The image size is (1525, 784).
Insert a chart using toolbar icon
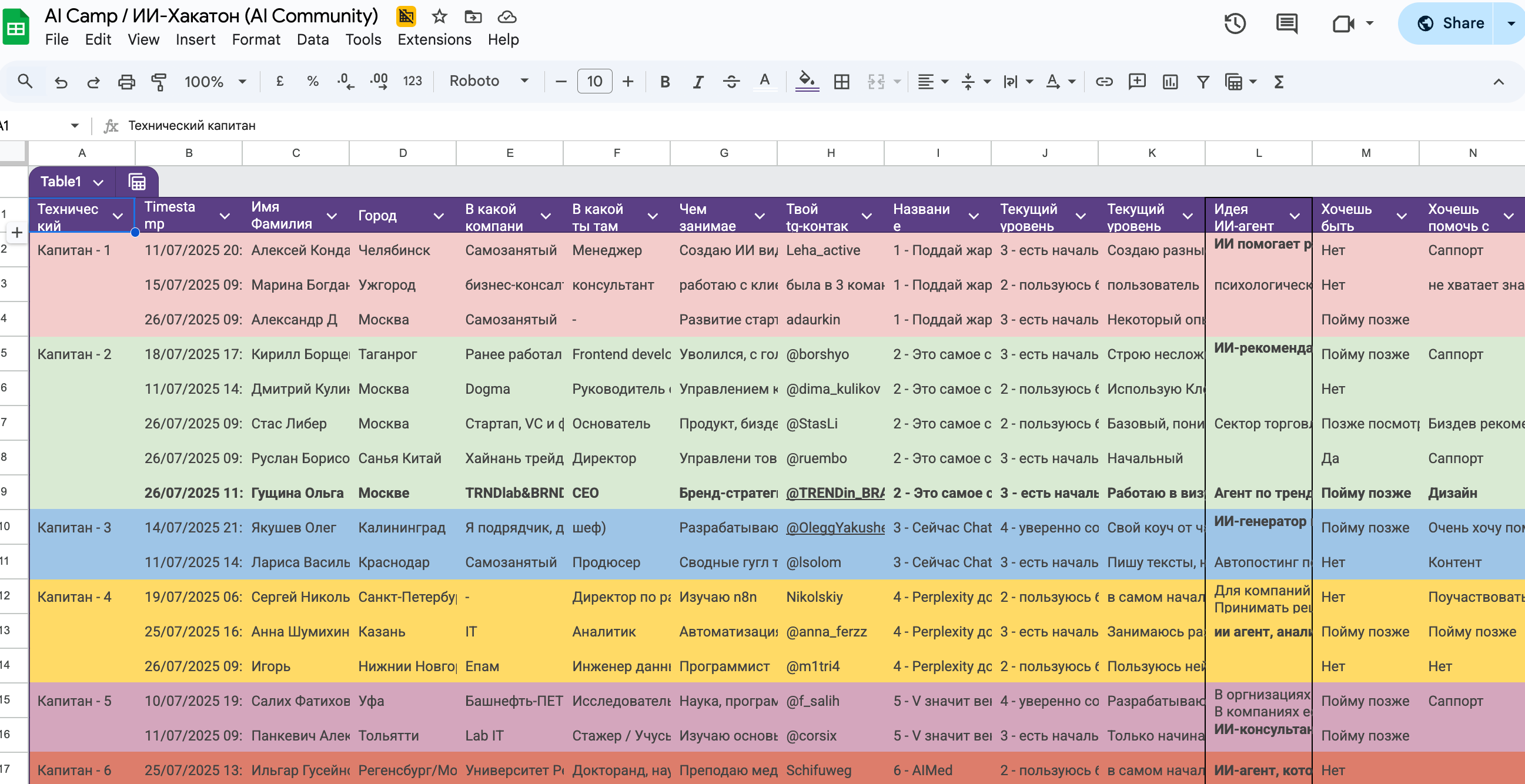[1170, 82]
